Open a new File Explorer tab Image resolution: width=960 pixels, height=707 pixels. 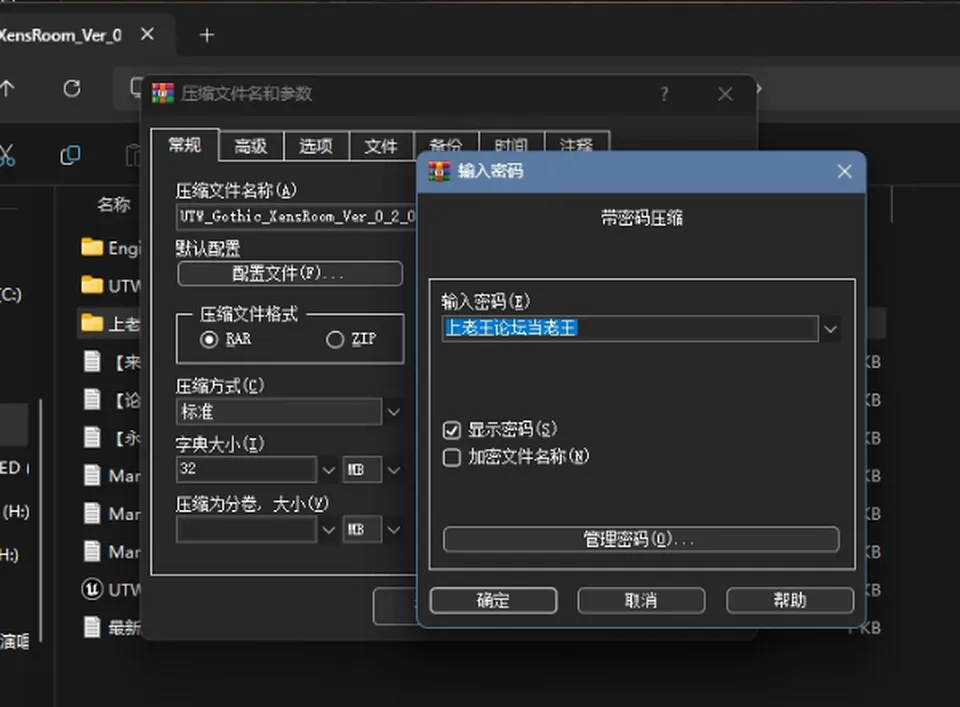(207, 35)
